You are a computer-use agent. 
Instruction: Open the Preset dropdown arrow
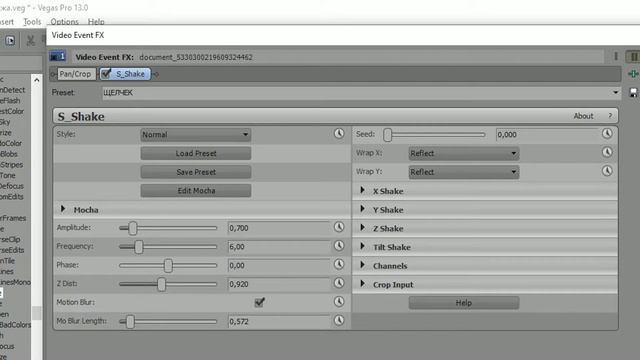click(615, 93)
